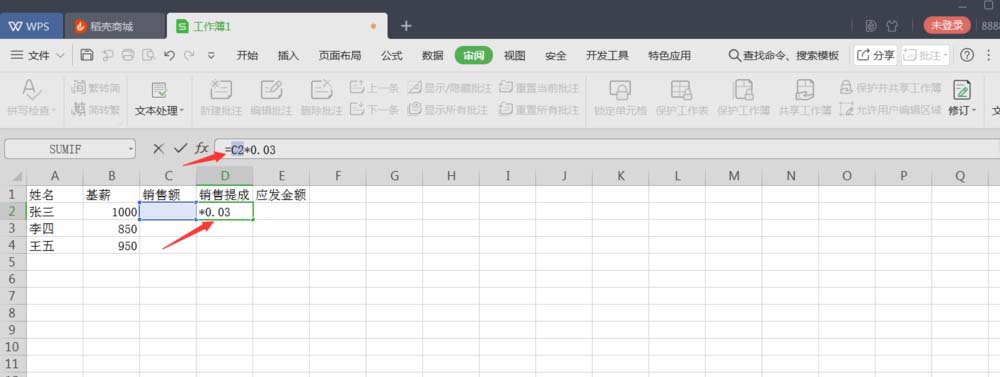Click the Print Preview icon
Image resolution: width=1000 pixels, height=377 pixels.
click(x=149, y=55)
